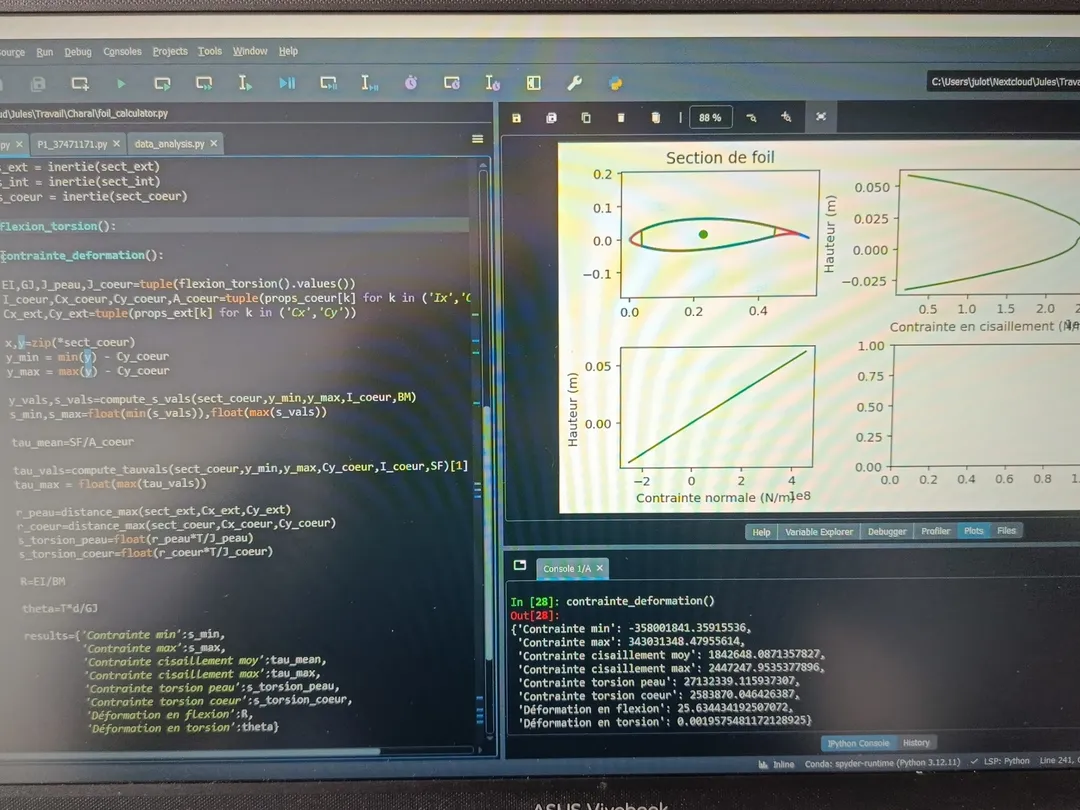Open the Projects menu
This screenshot has width=1080, height=810.
(170, 51)
